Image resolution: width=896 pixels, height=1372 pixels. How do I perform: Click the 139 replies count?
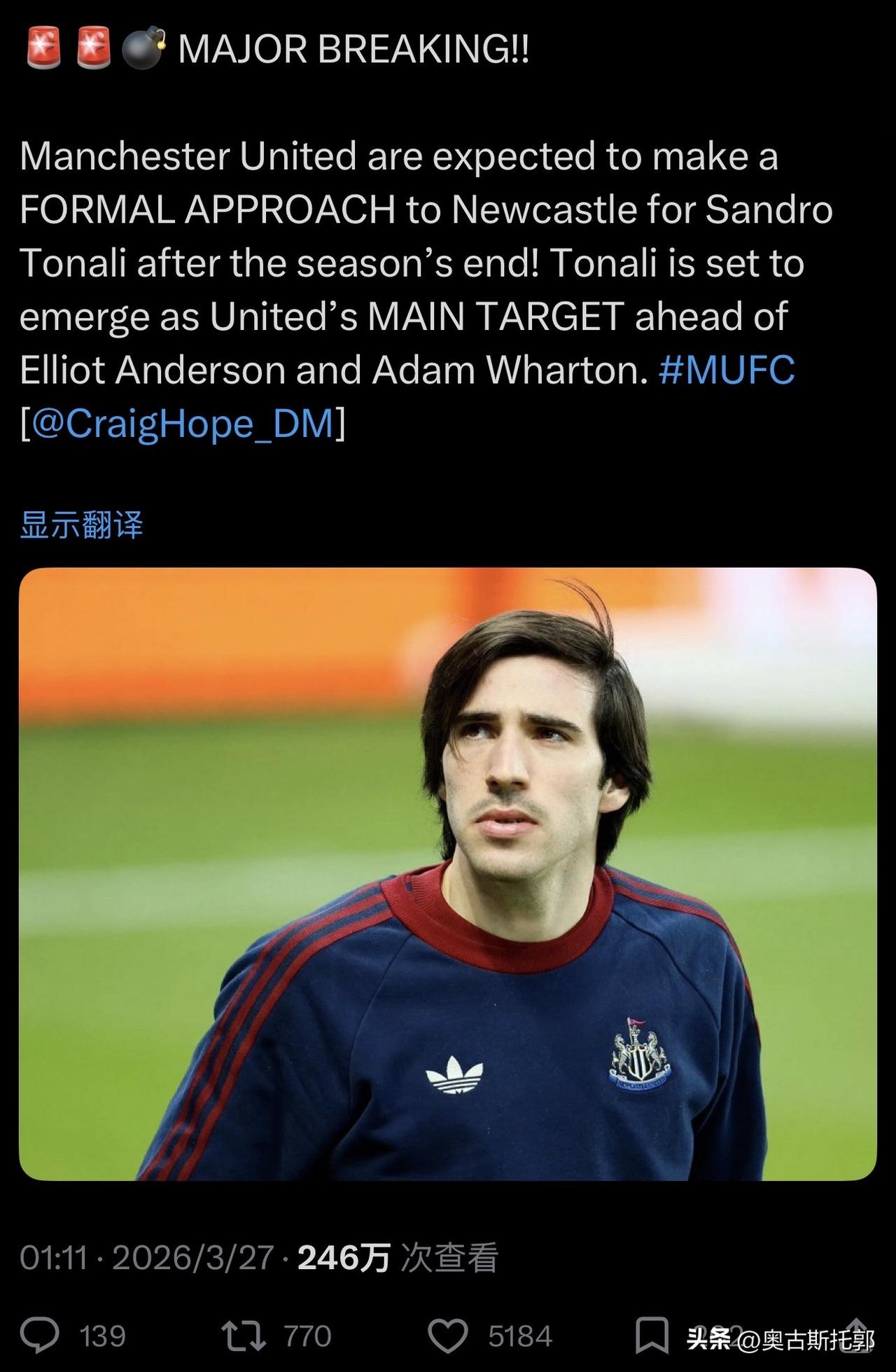point(103,1336)
